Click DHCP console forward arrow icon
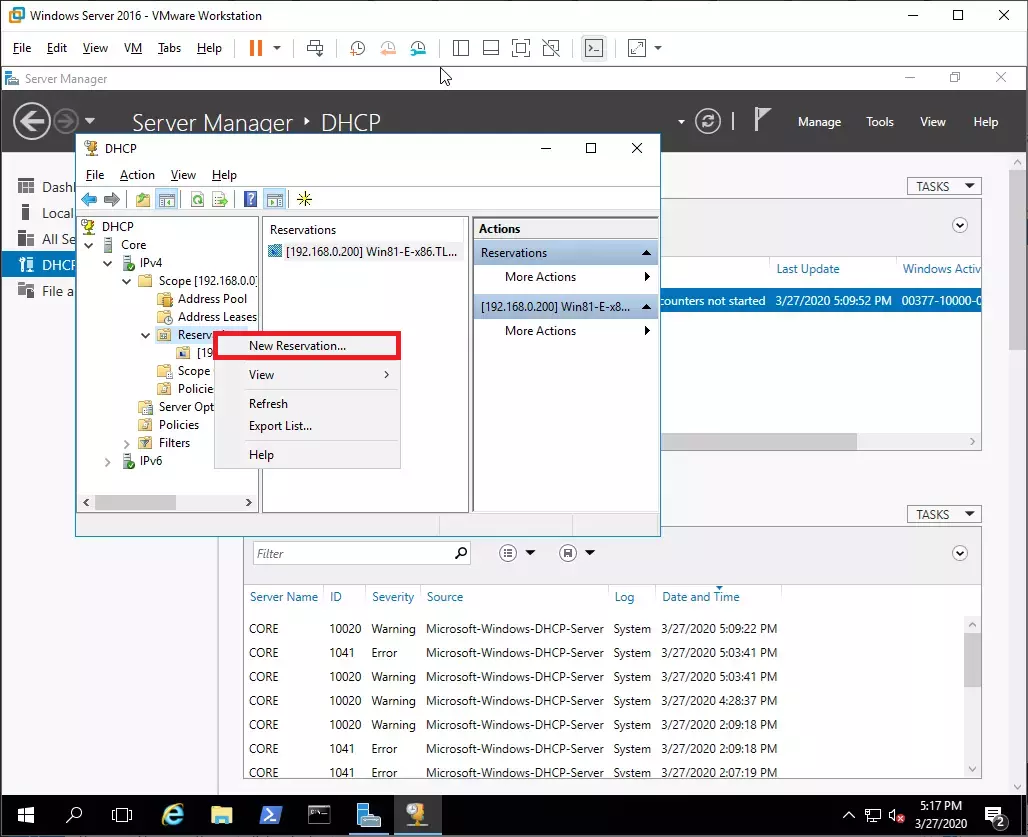1028x837 pixels. click(x=112, y=199)
